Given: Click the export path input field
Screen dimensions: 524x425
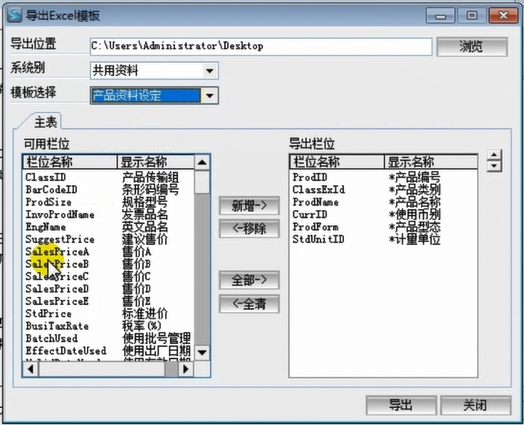Looking at the screenshot, I should [261, 46].
